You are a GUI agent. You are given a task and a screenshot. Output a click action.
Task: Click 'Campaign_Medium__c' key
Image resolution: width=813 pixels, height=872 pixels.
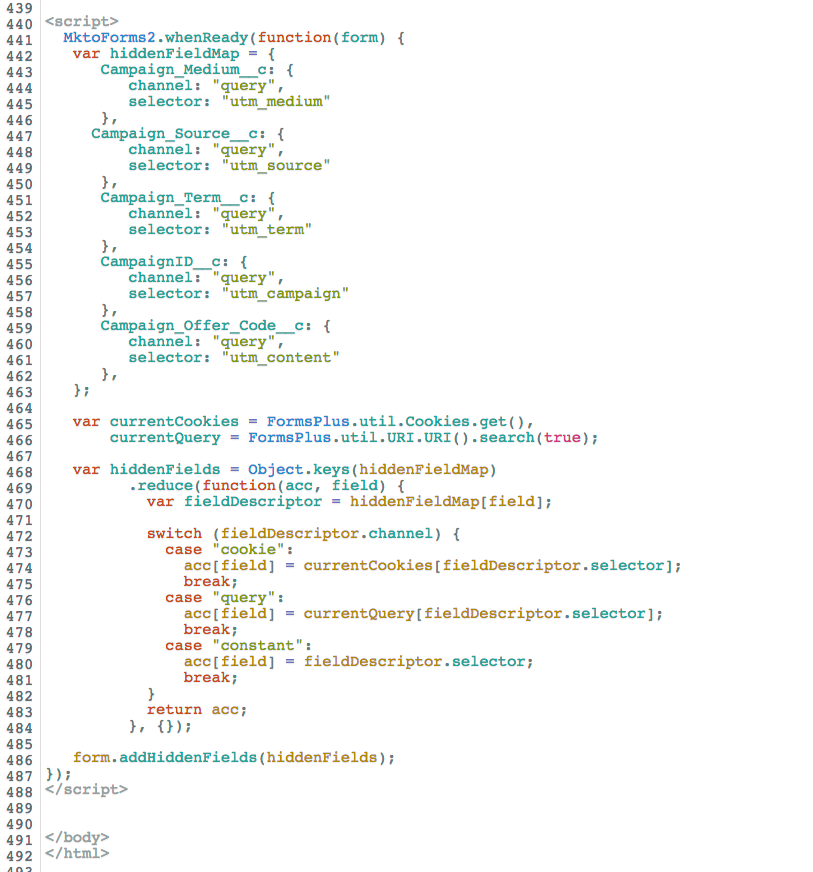tap(184, 70)
